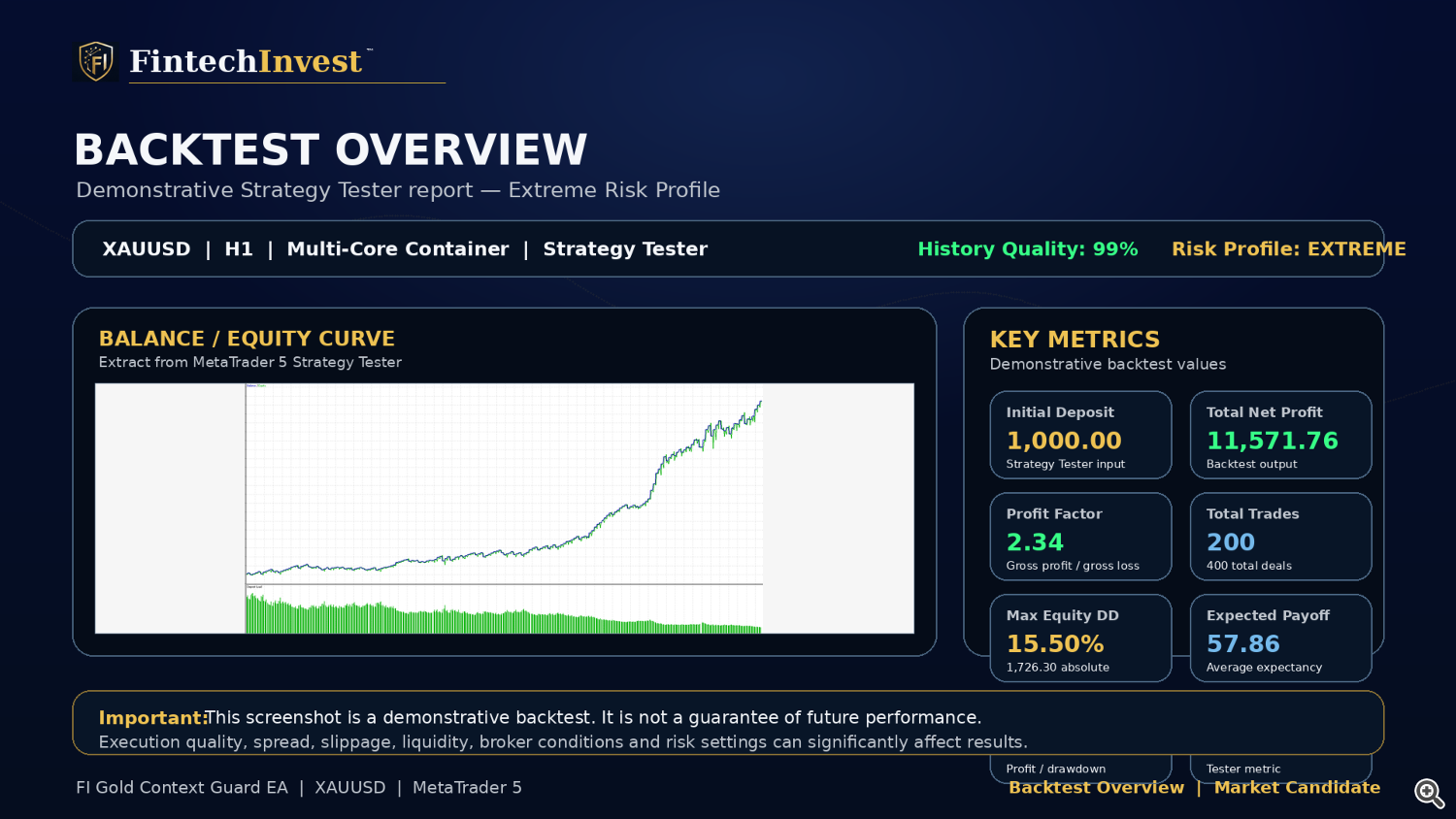1456x819 pixels.
Task: Click the magnifier zoom icon
Action: click(x=1429, y=793)
